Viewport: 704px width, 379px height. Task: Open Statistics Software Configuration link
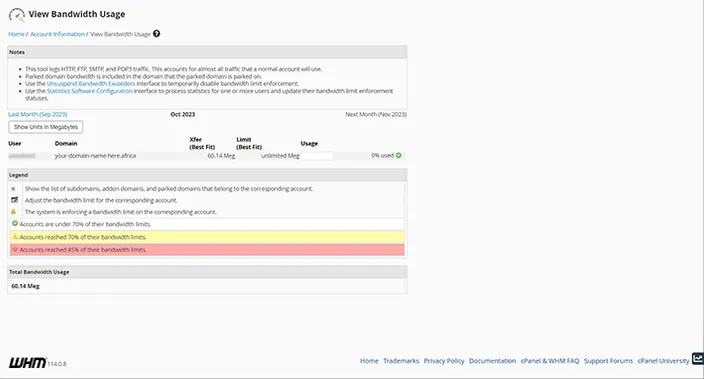click(89, 91)
